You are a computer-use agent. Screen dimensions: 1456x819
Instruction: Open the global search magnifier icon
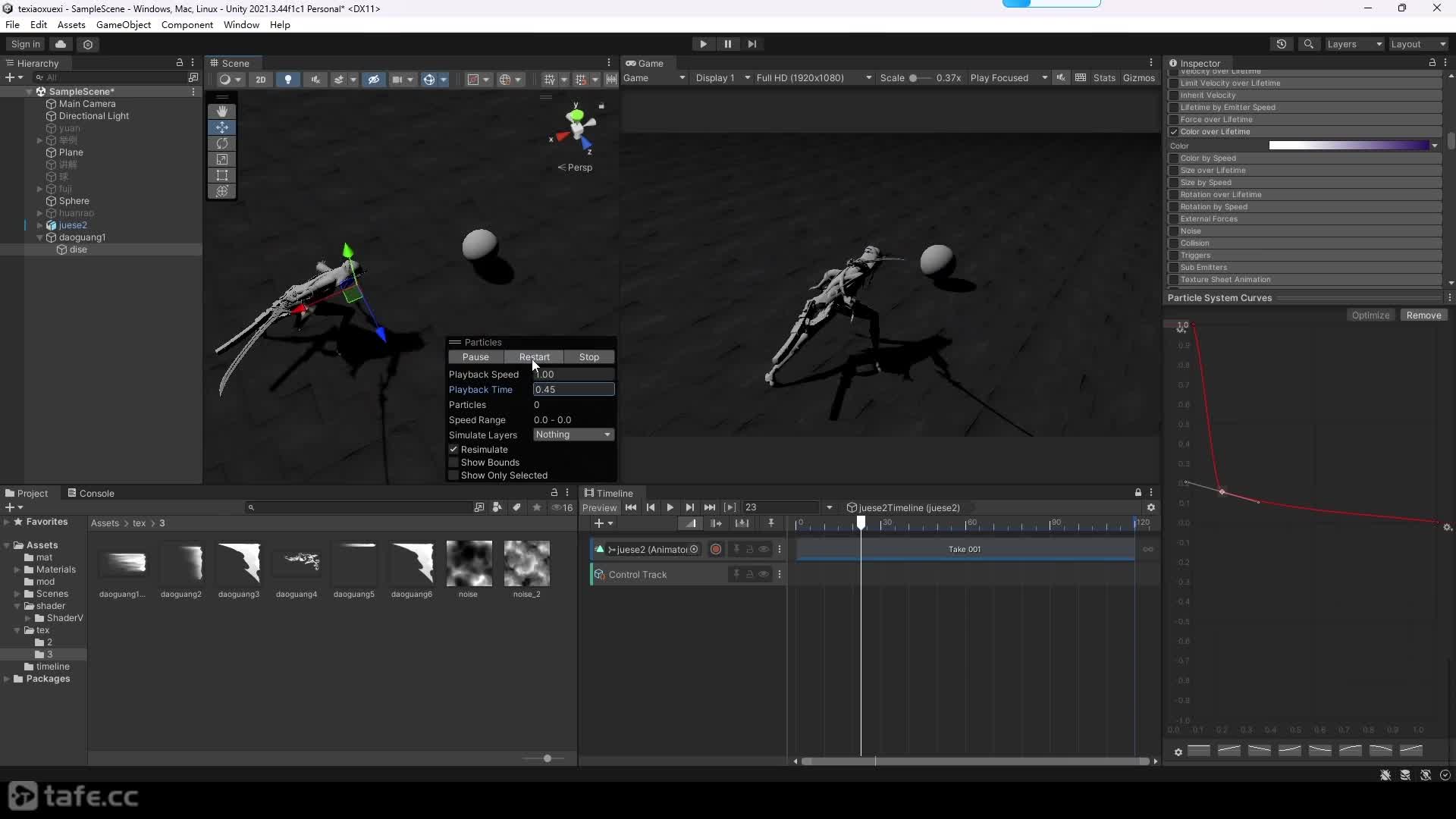[x=1308, y=44]
